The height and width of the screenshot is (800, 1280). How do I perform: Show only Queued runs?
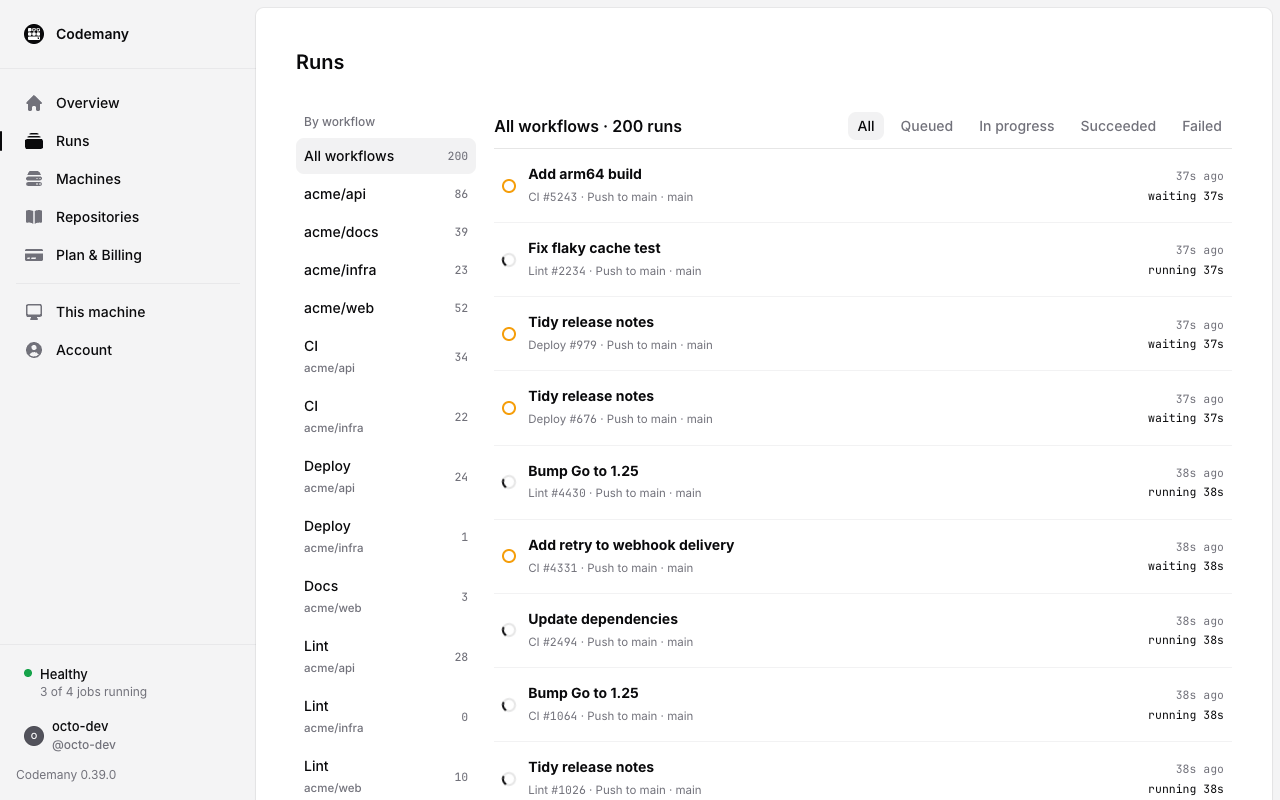pyautogui.click(x=926, y=126)
